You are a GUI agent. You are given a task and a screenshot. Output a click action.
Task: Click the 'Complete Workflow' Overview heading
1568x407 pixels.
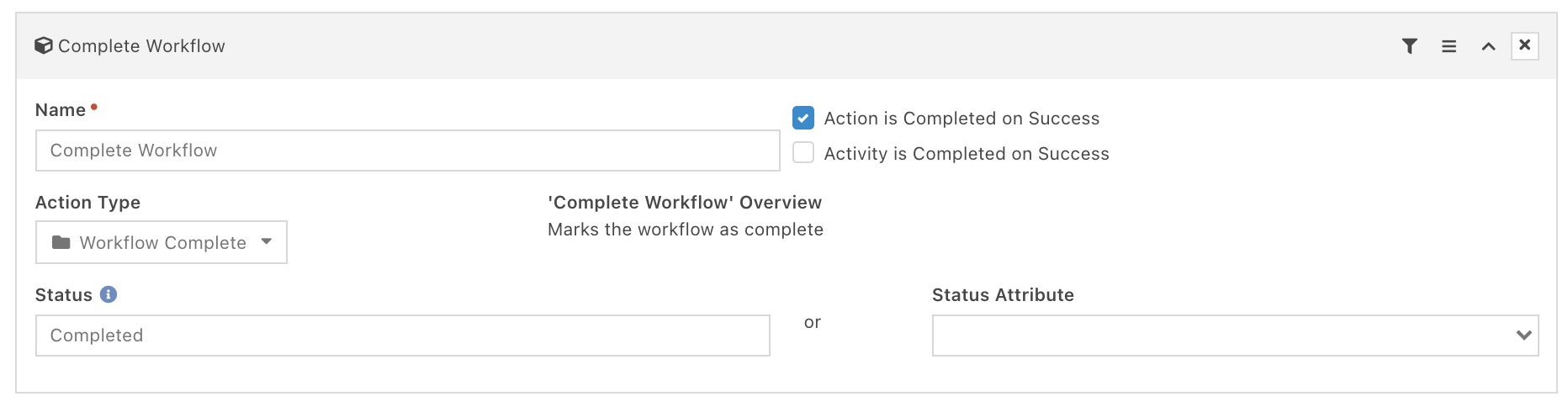(x=685, y=203)
